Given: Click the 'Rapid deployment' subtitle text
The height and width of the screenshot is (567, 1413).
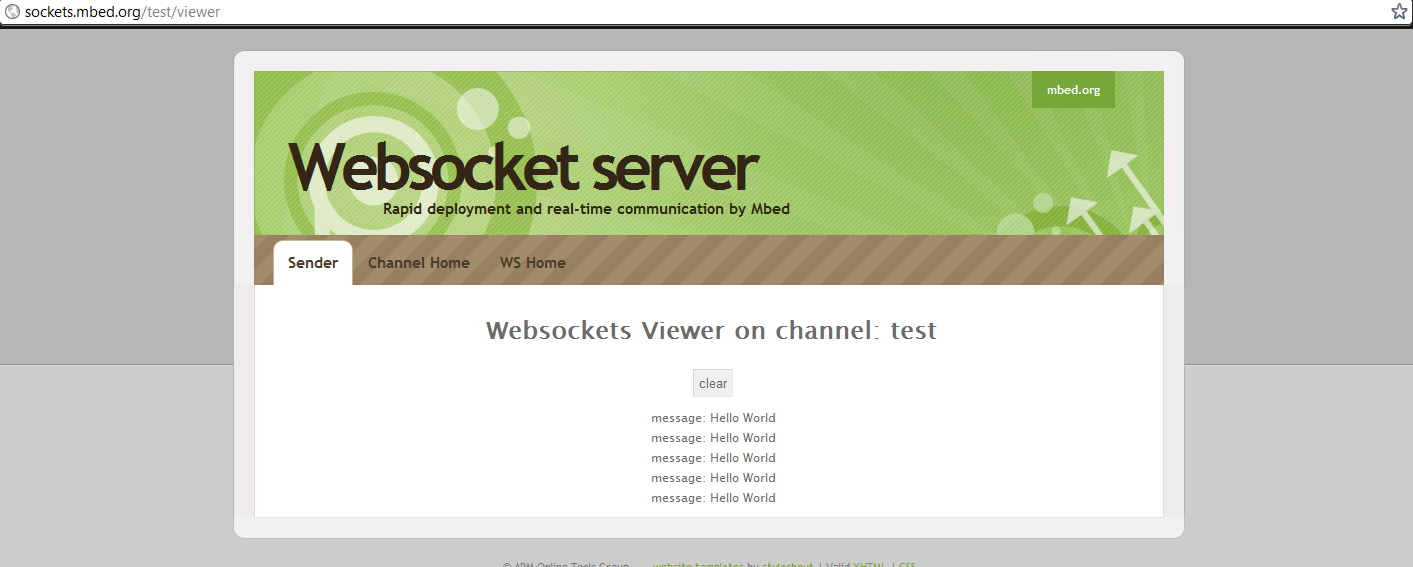Looking at the screenshot, I should [586, 209].
